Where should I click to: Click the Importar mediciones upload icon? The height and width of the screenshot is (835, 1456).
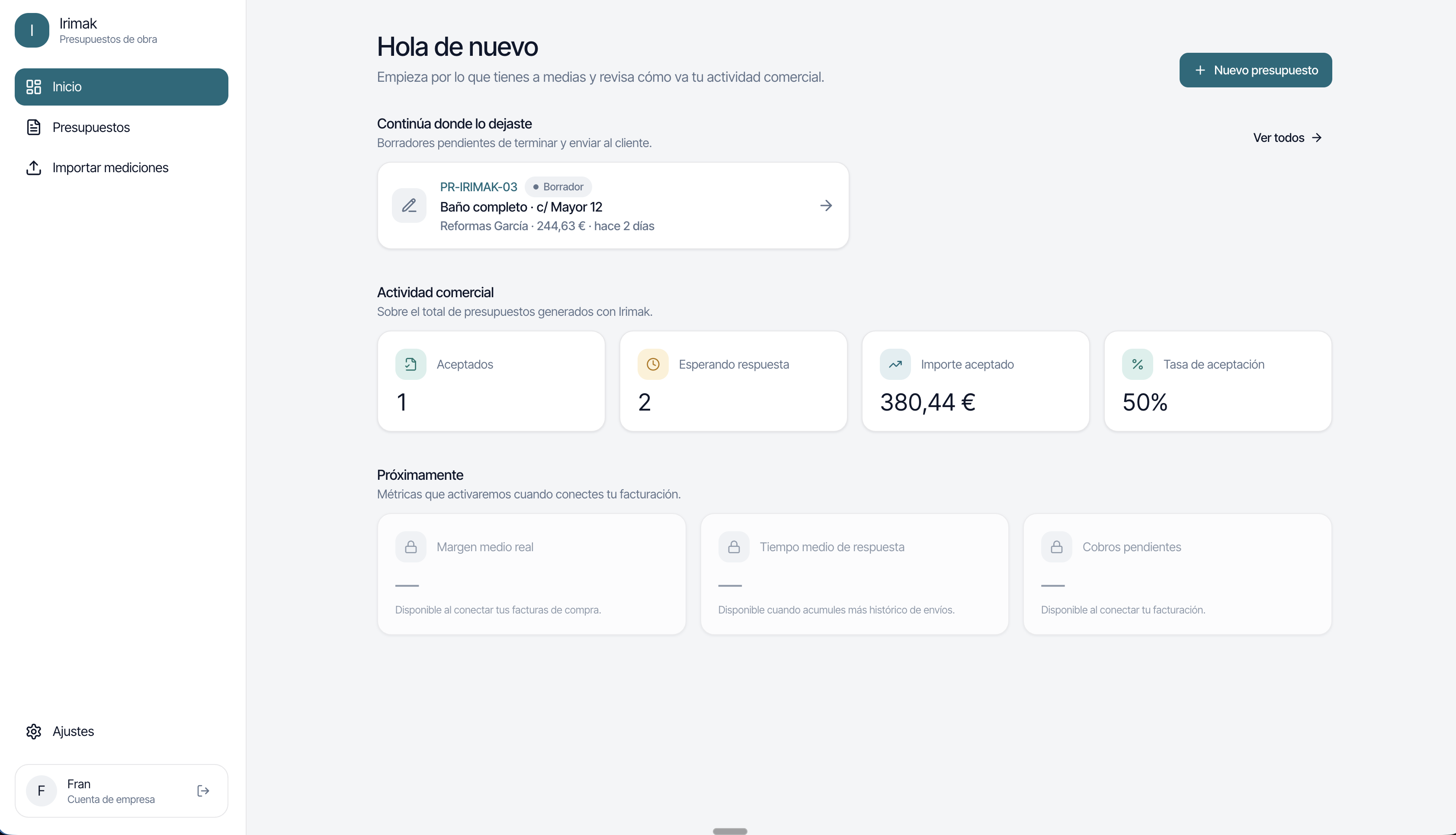(34, 167)
